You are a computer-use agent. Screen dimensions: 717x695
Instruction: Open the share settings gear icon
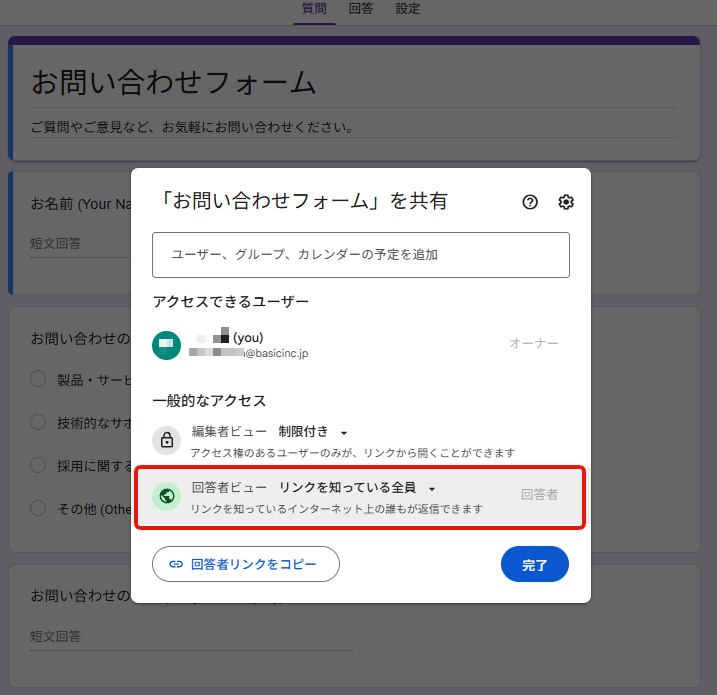click(x=566, y=202)
